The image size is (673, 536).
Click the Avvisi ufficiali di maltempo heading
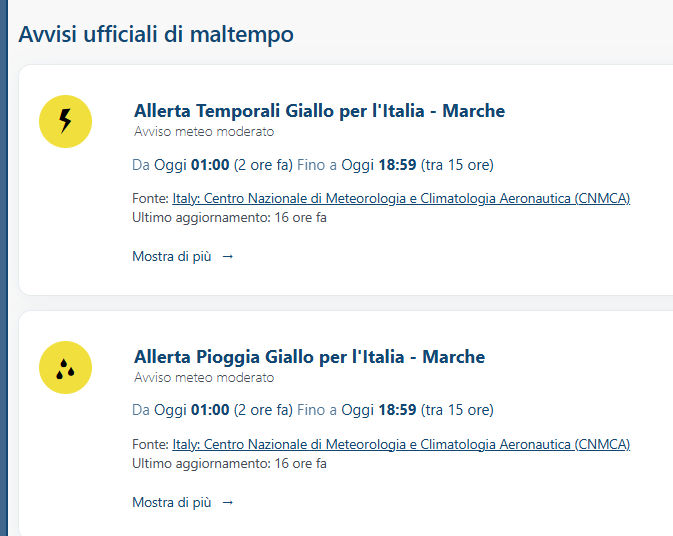tap(156, 34)
